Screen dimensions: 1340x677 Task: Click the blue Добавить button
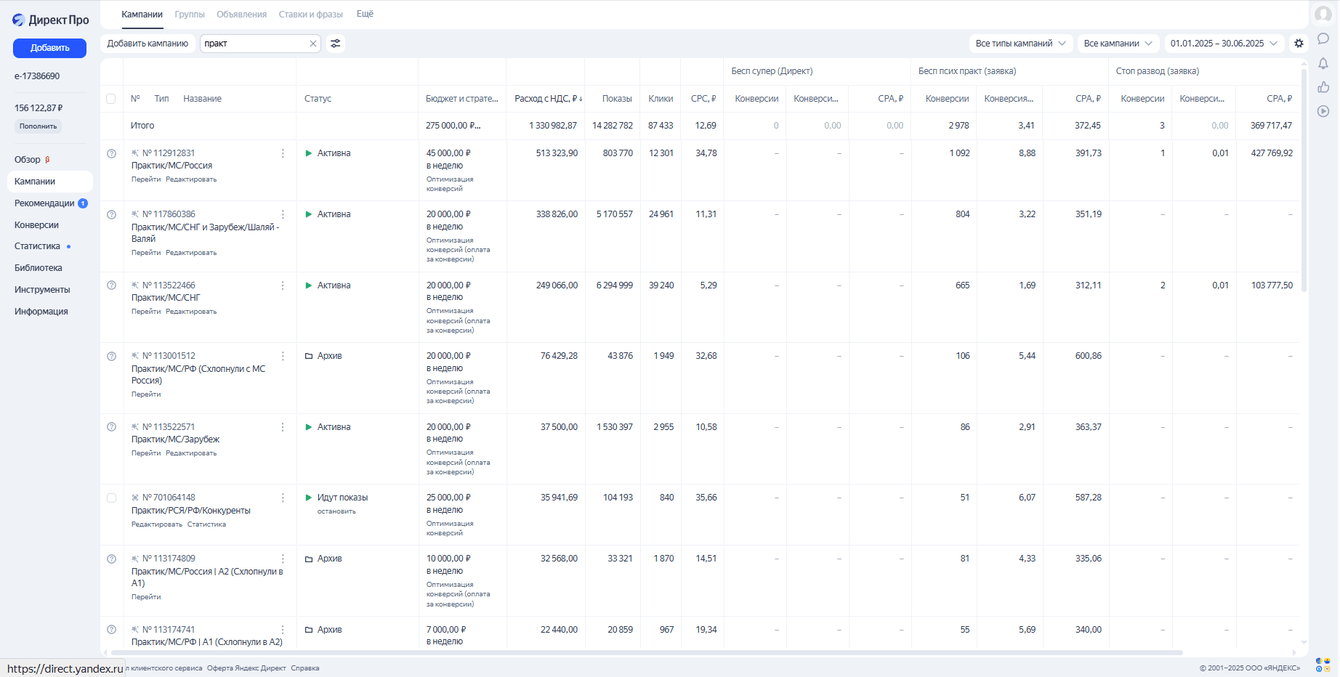[50, 48]
